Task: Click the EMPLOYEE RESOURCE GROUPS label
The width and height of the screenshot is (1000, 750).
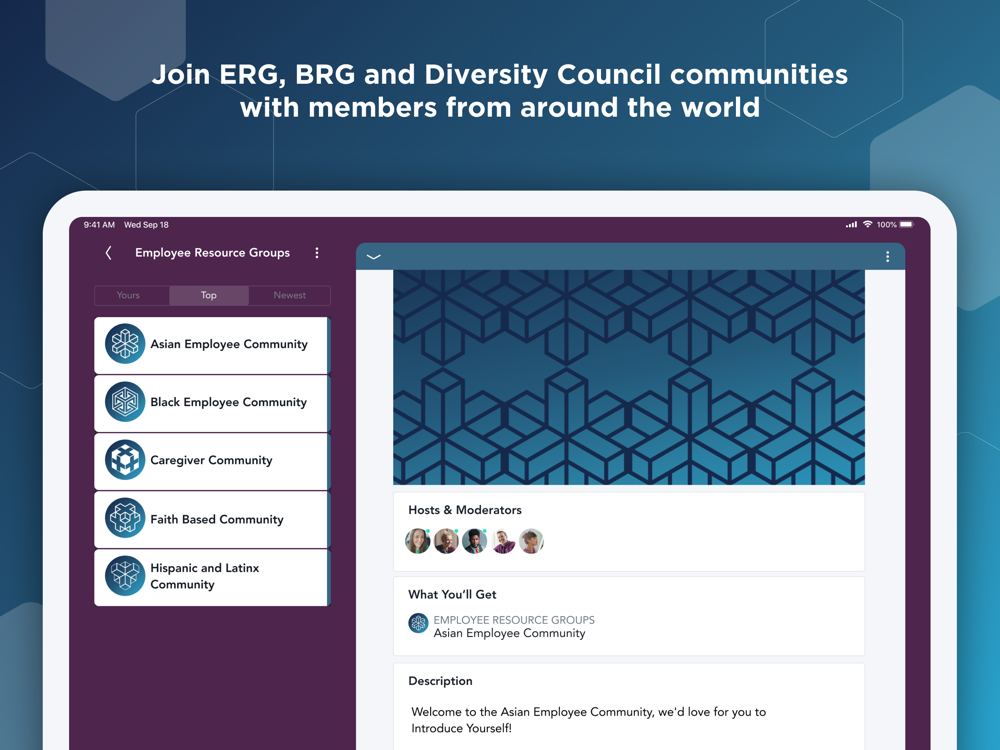Action: point(514,620)
